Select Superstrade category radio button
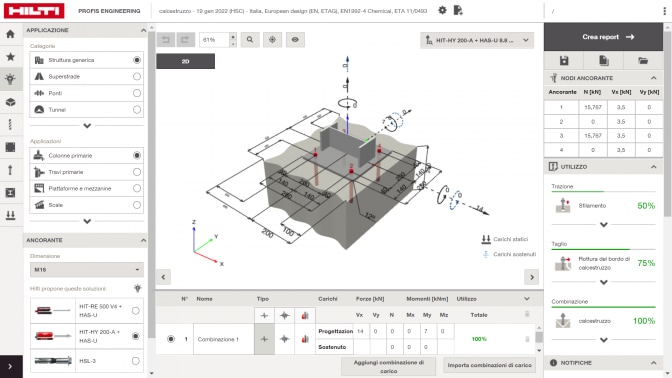Image resolution: width=672 pixels, height=378 pixels. [137, 76]
